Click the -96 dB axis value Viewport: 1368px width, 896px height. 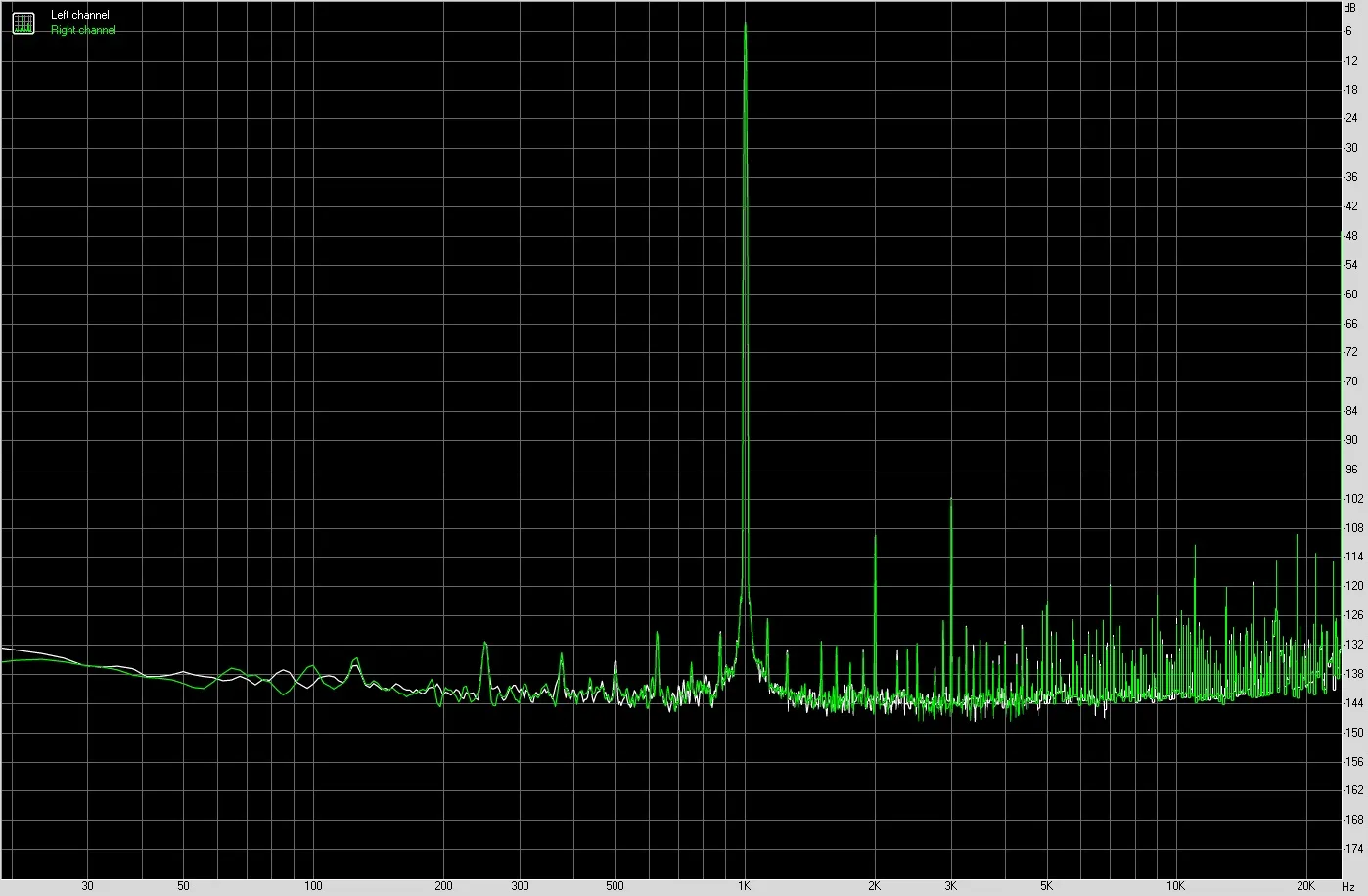point(1350,470)
